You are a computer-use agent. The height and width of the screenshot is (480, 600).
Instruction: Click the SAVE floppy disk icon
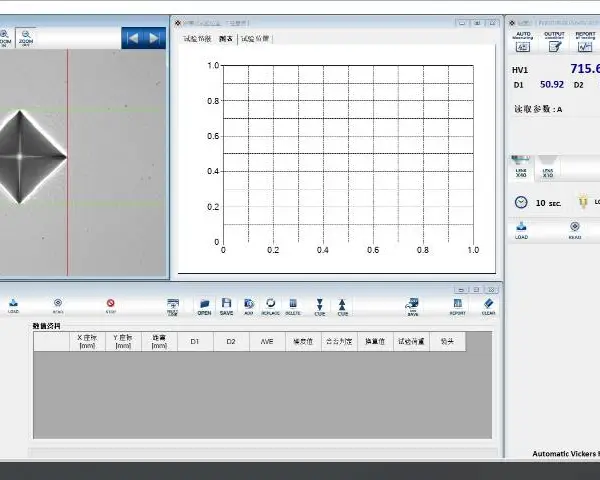coord(226,307)
